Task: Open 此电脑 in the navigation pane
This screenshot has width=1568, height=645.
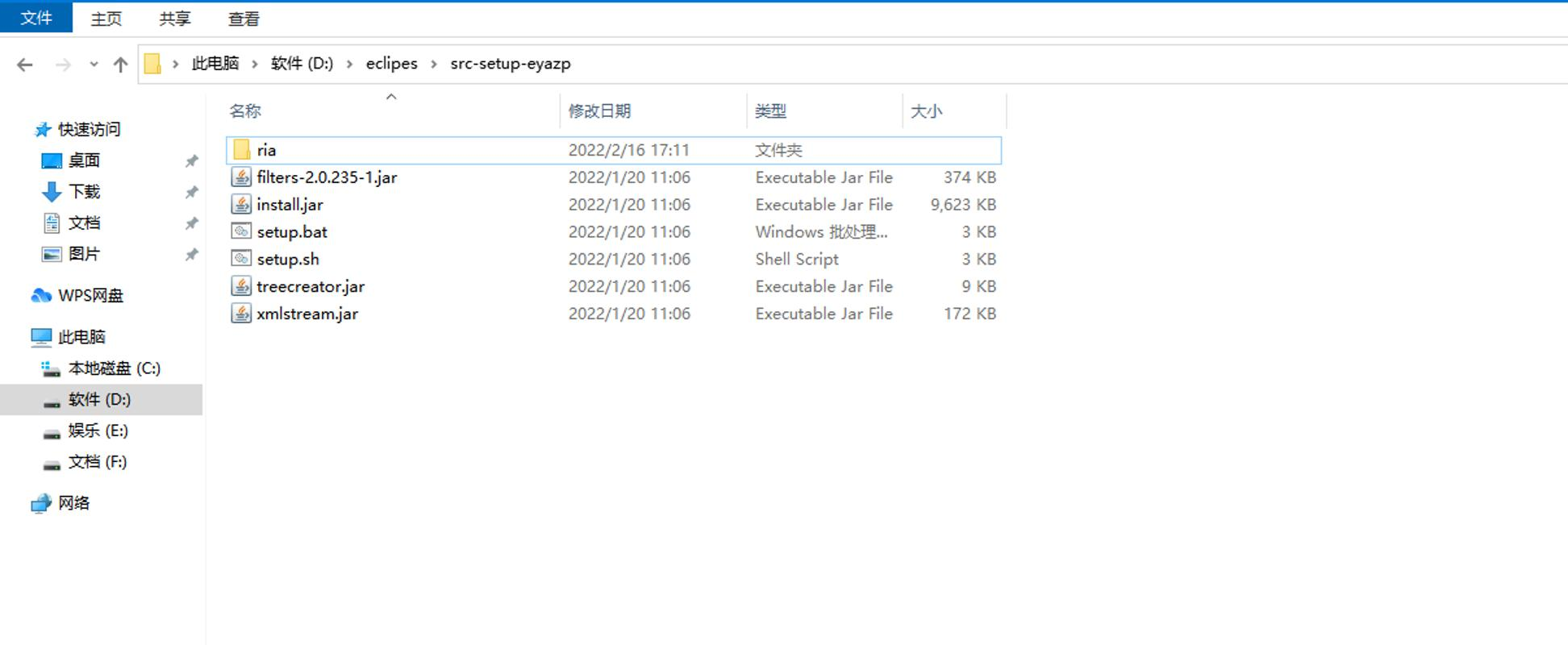Action: 81,337
